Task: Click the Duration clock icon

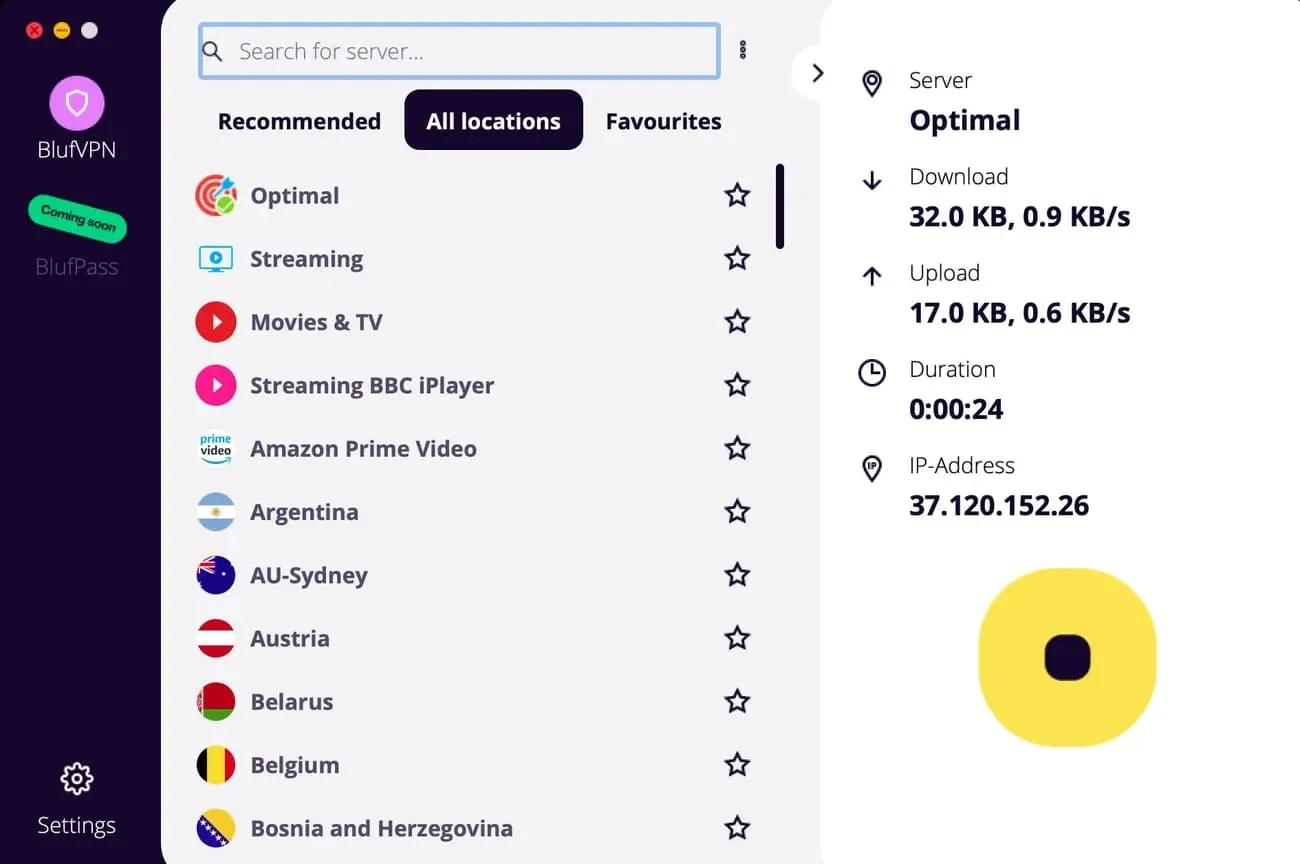Action: tap(872, 373)
